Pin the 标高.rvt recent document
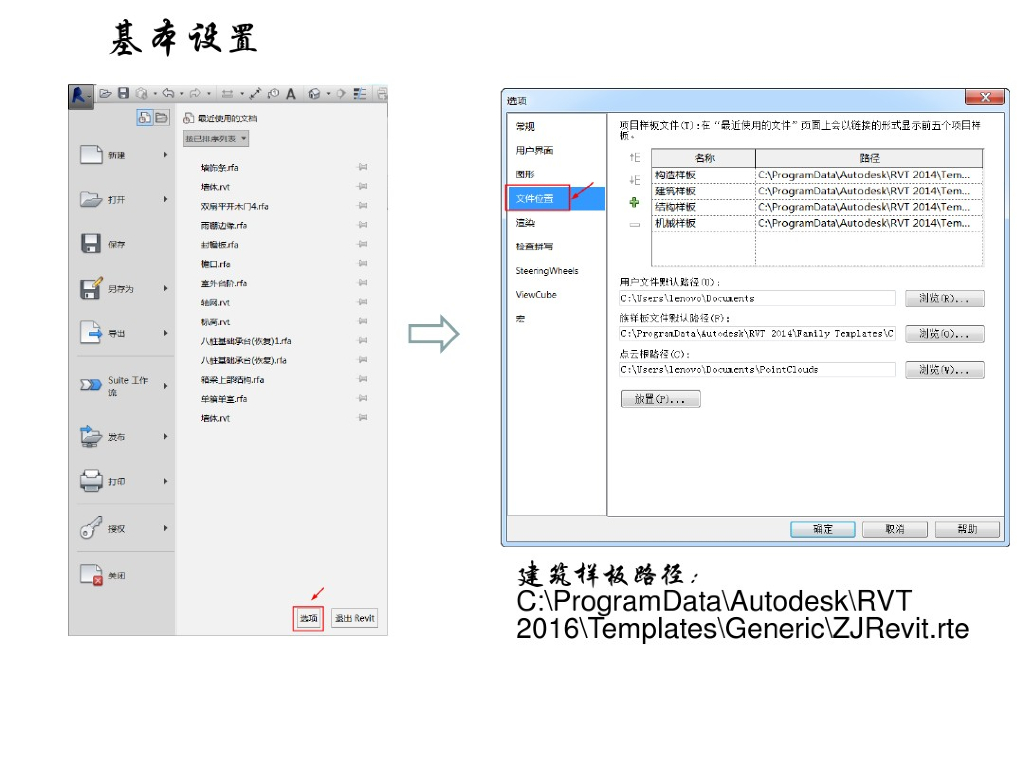 tap(362, 321)
